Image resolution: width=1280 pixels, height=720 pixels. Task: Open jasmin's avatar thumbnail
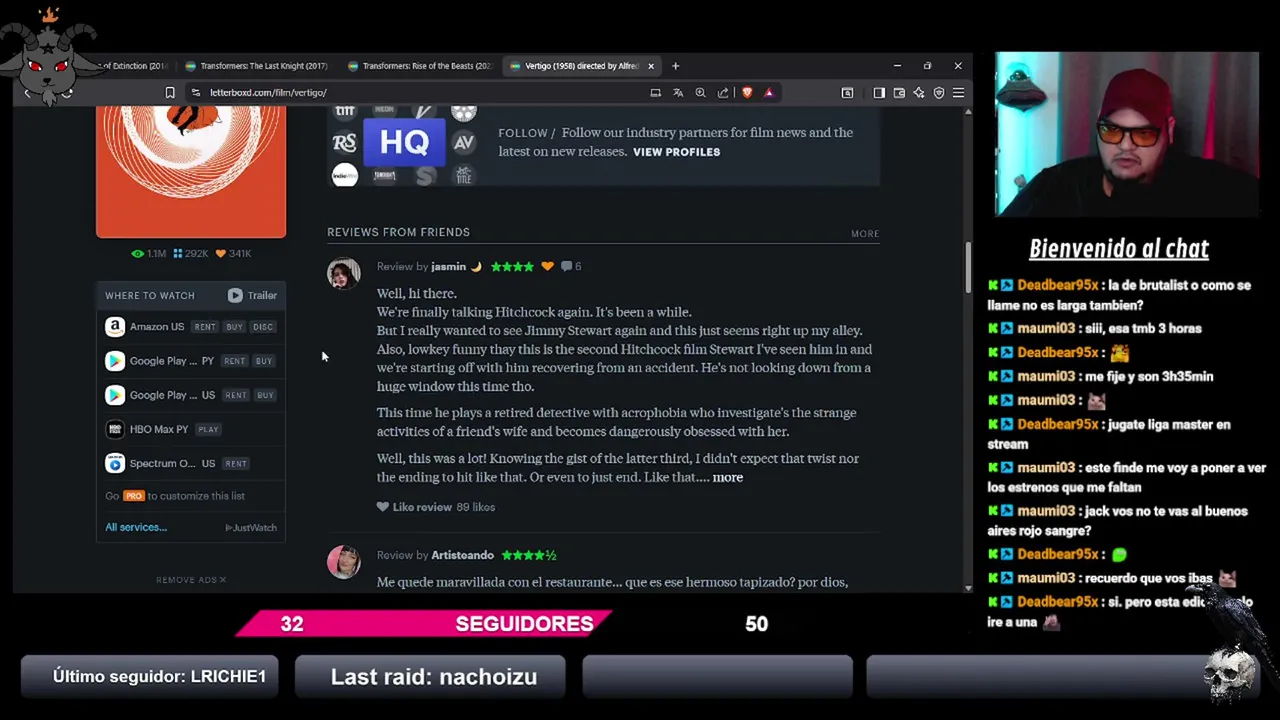pos(343,273)
